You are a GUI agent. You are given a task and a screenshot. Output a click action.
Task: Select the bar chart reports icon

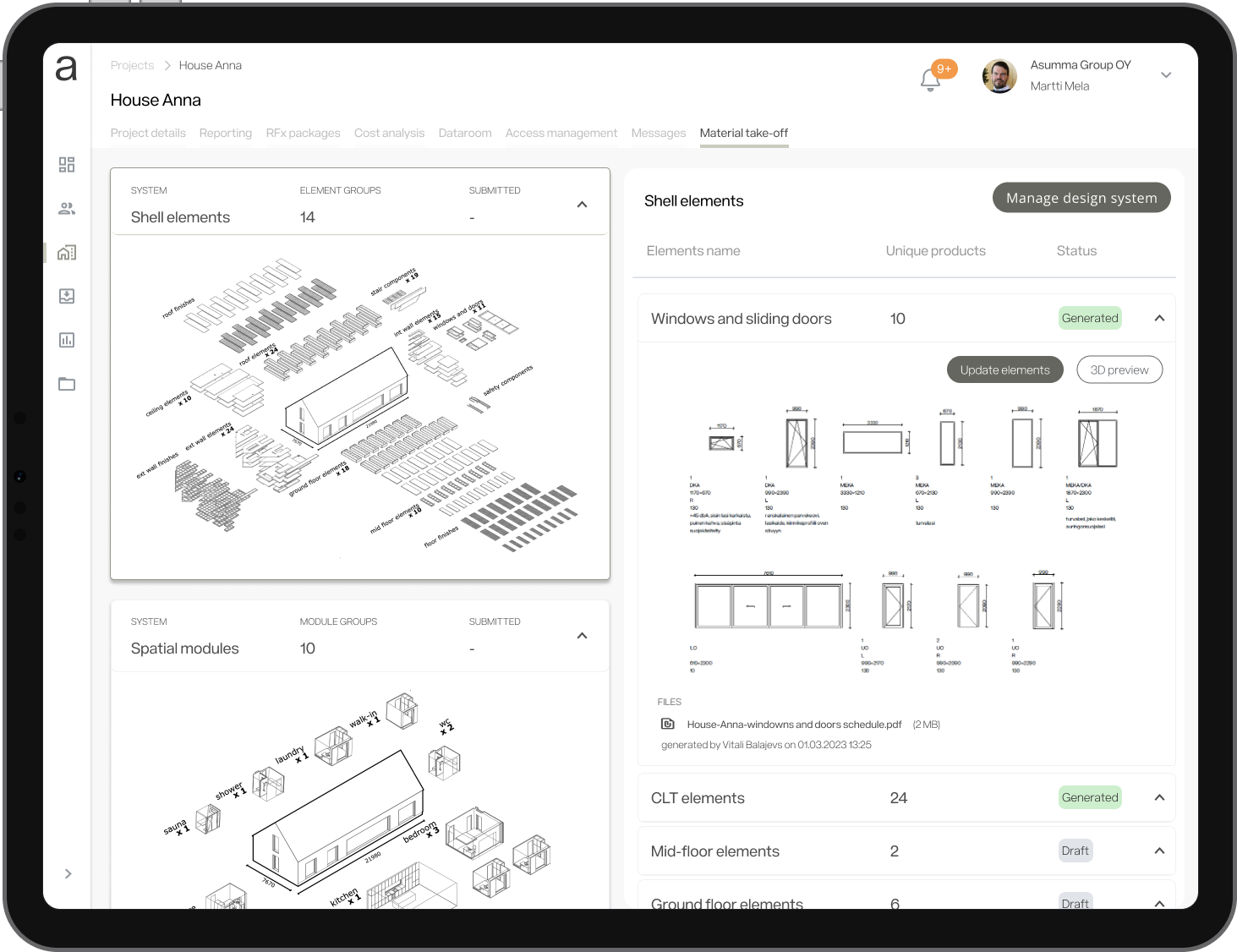[67, 340]
